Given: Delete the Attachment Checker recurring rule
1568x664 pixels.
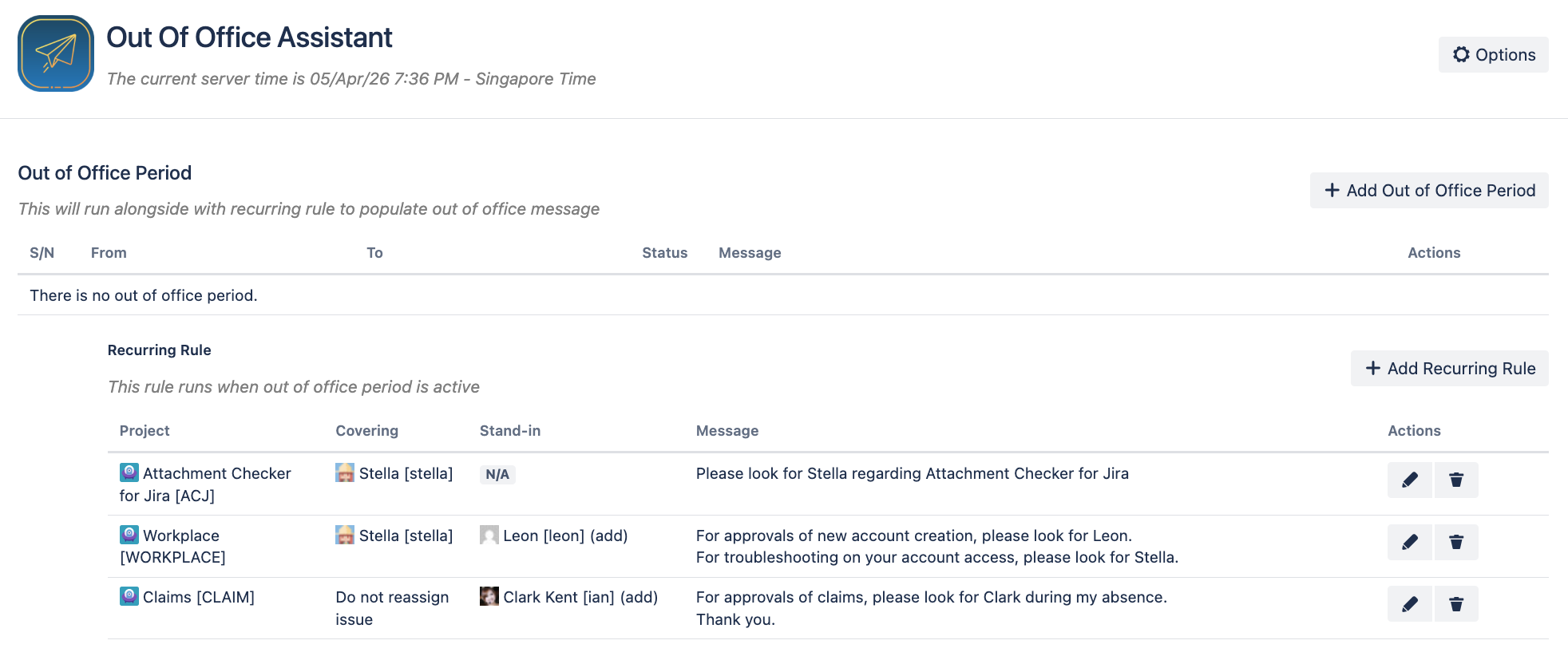Looking at the screenshot, I should (x=1456, y=480).
